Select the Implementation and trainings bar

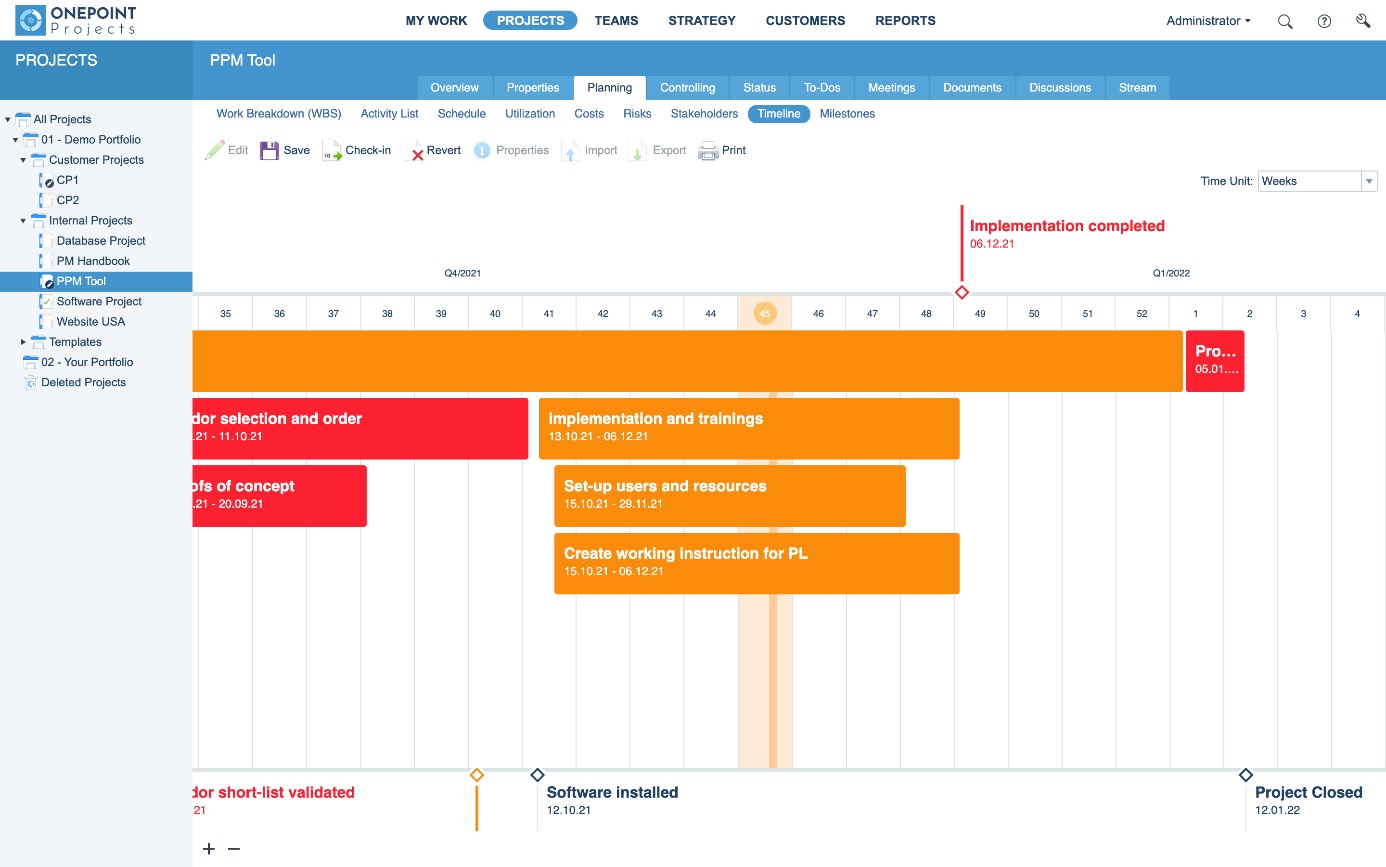[749, 429]
